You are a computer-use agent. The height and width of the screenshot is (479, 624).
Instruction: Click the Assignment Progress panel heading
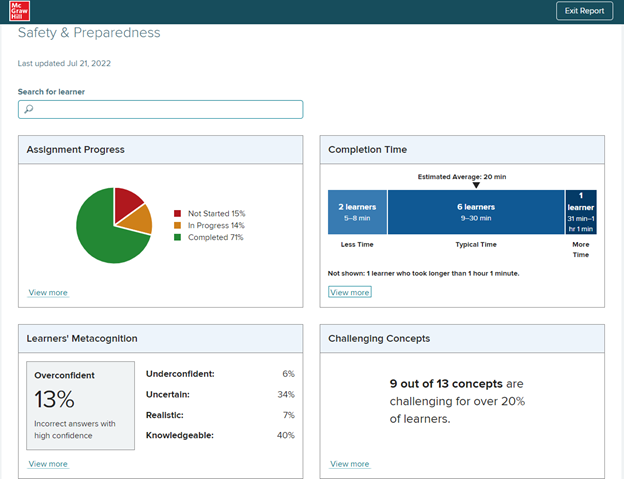click(x=76, y=150)
